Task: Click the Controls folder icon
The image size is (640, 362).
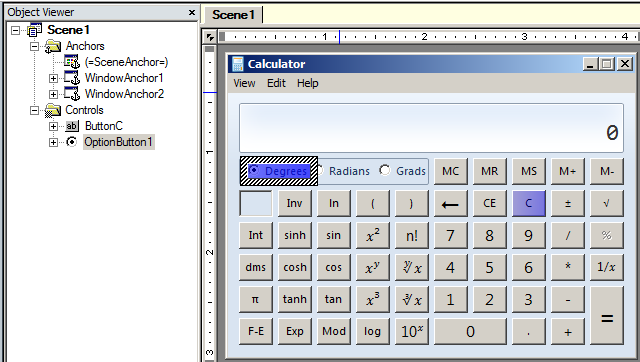Action: [x=53, y=110]
